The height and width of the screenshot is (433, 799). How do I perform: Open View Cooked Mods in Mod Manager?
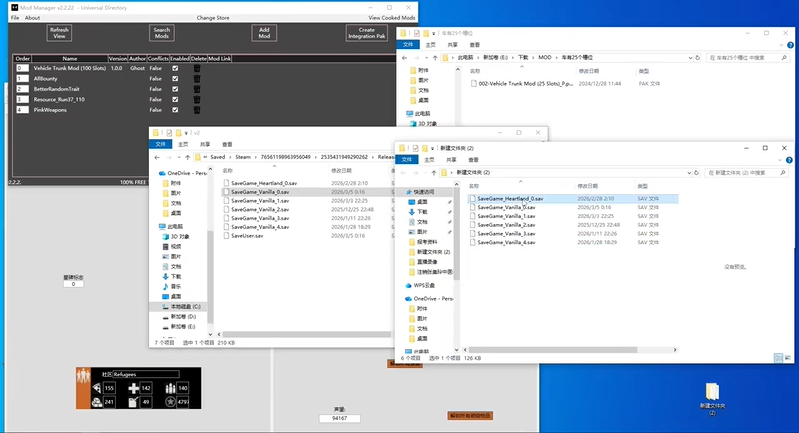pyautogui.click(x=391, y=18)
